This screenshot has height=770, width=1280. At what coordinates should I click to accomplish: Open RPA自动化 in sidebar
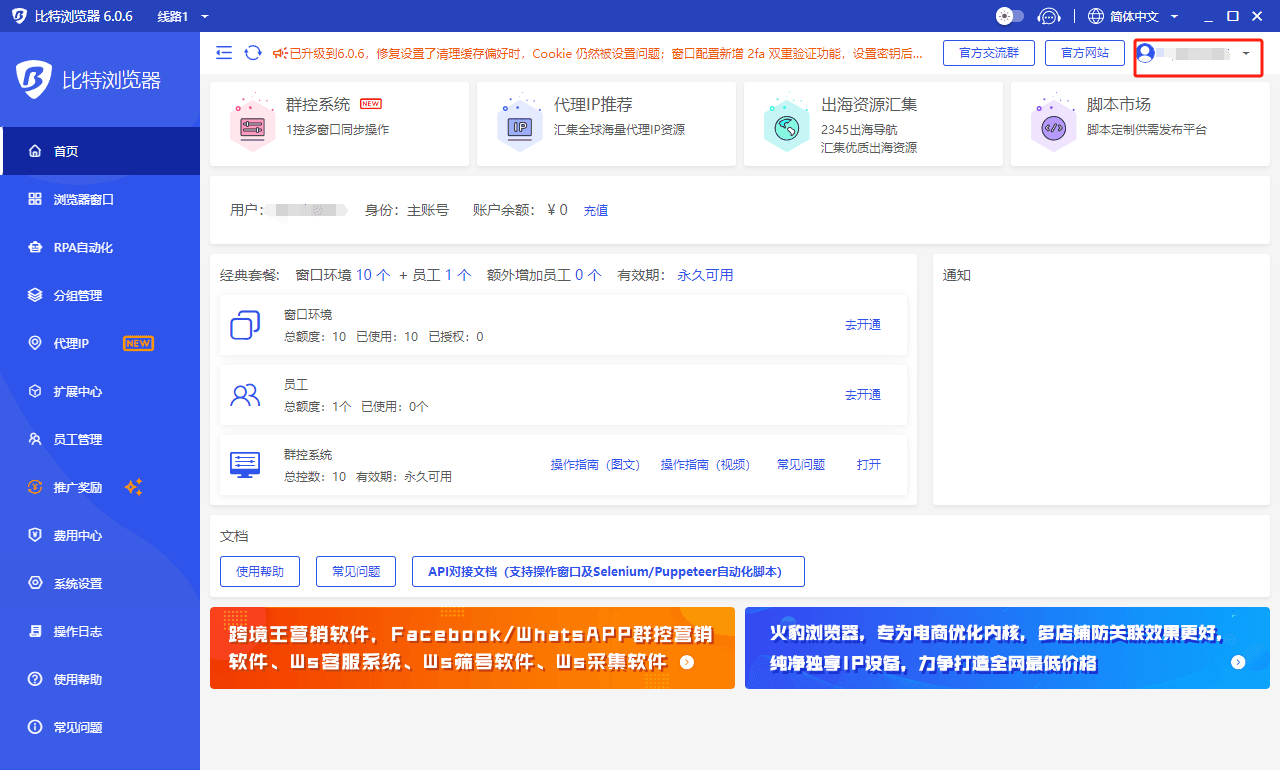(100, 247)
